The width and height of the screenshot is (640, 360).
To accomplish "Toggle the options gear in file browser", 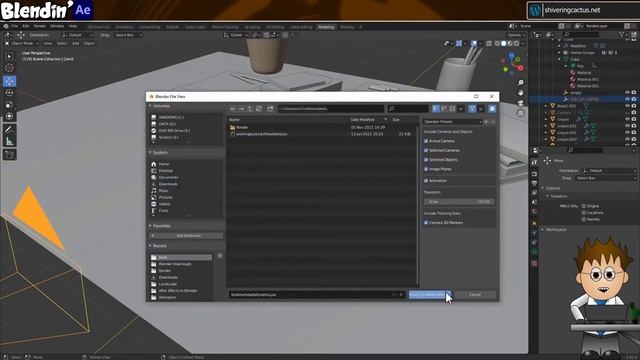I will (492, 109).
